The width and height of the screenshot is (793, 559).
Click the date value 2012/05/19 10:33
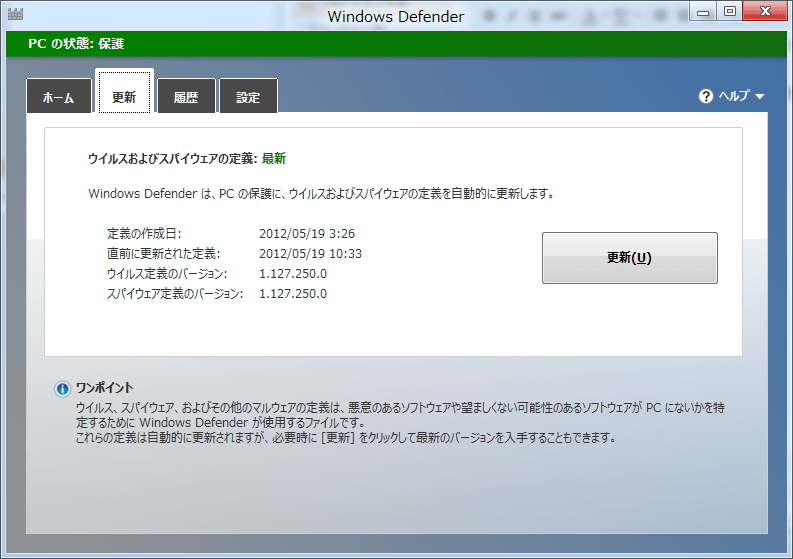coord(311,254)
